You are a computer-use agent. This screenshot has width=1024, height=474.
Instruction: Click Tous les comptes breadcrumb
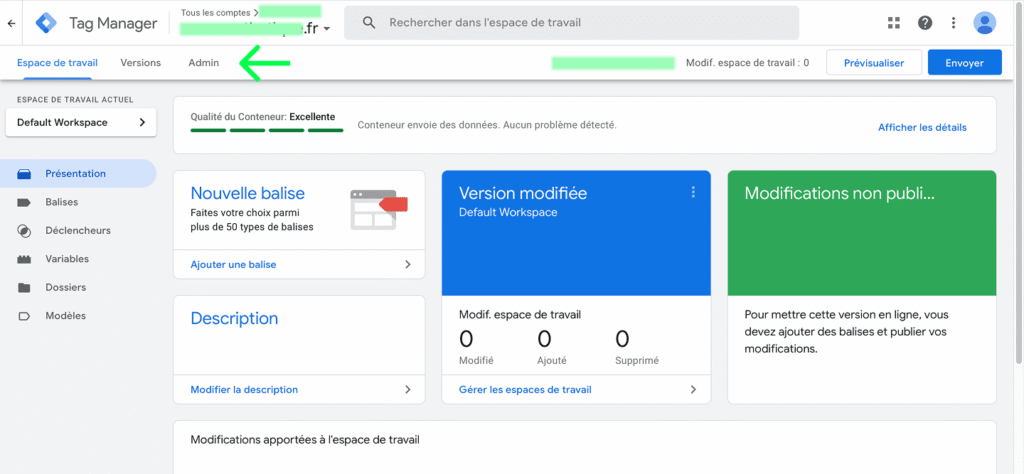217,12
